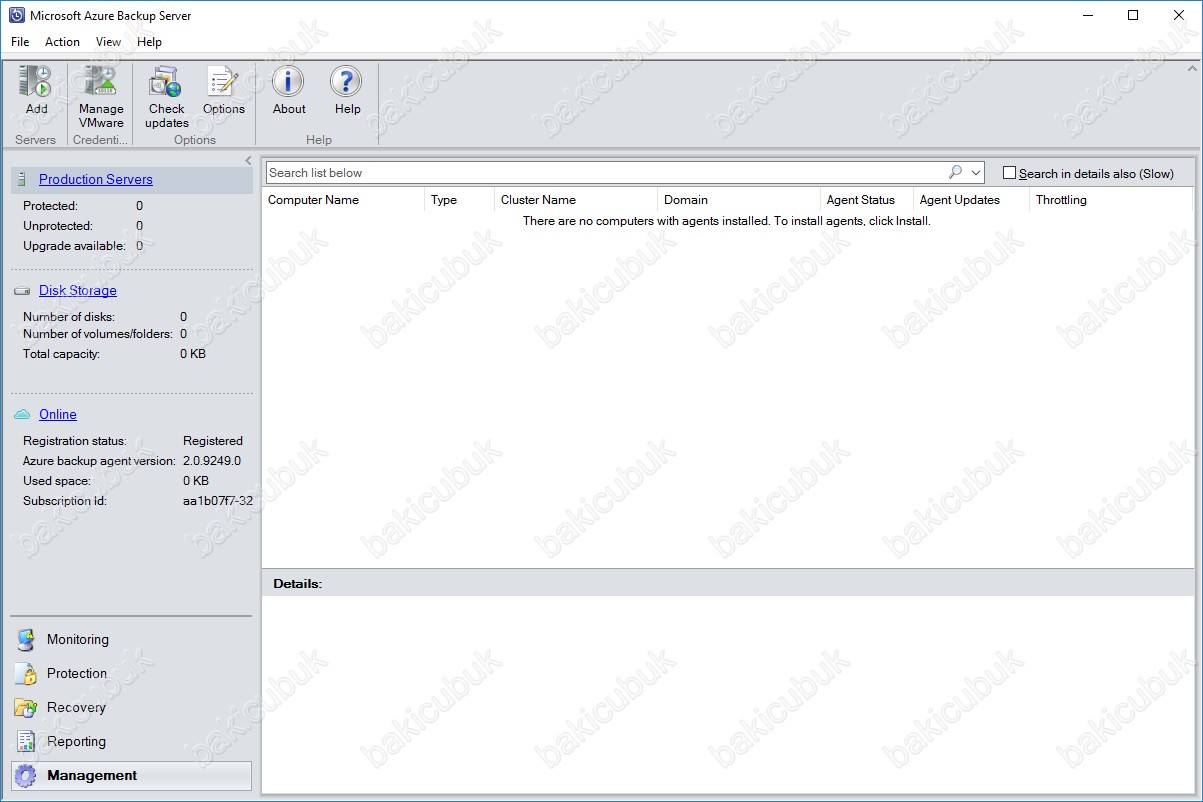Open the File menu

coord(20,42)
